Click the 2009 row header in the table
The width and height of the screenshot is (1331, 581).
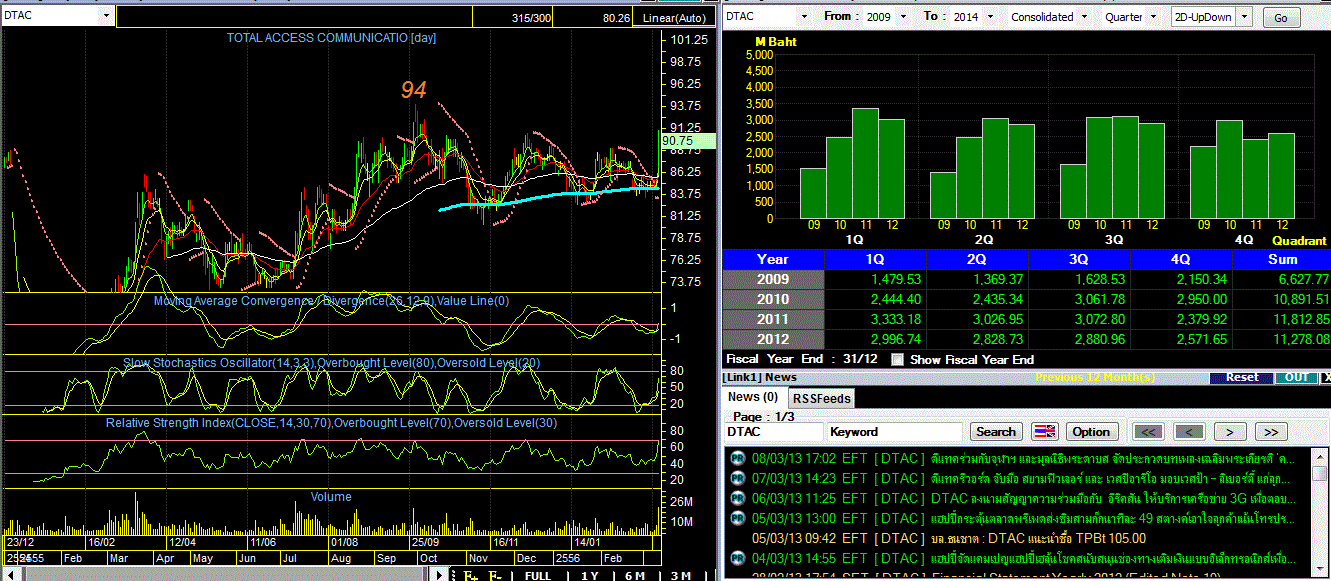click(773, 278)
